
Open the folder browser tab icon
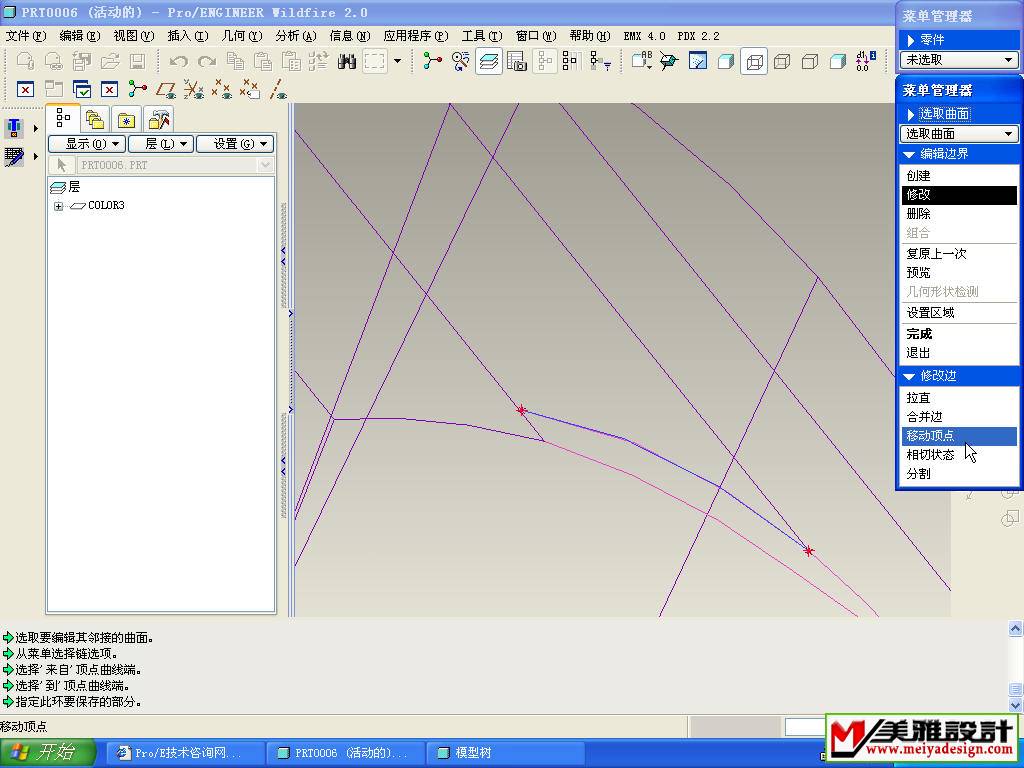coord(95,119)
